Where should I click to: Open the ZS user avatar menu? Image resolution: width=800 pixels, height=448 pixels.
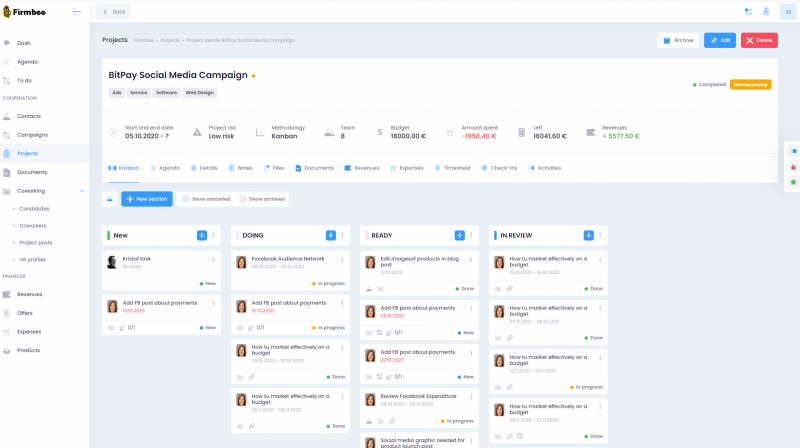tap(788, 12)
